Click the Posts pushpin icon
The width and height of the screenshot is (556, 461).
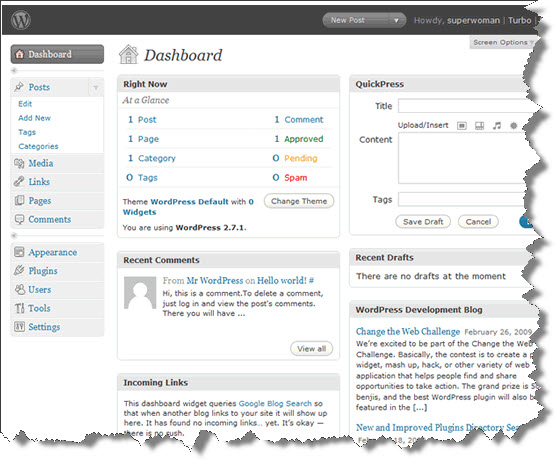pos(19,87)
